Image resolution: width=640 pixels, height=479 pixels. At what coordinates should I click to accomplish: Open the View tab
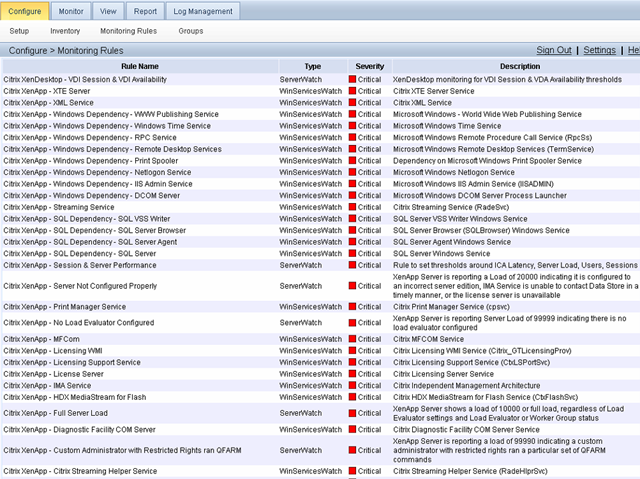[x=108, y=11]
